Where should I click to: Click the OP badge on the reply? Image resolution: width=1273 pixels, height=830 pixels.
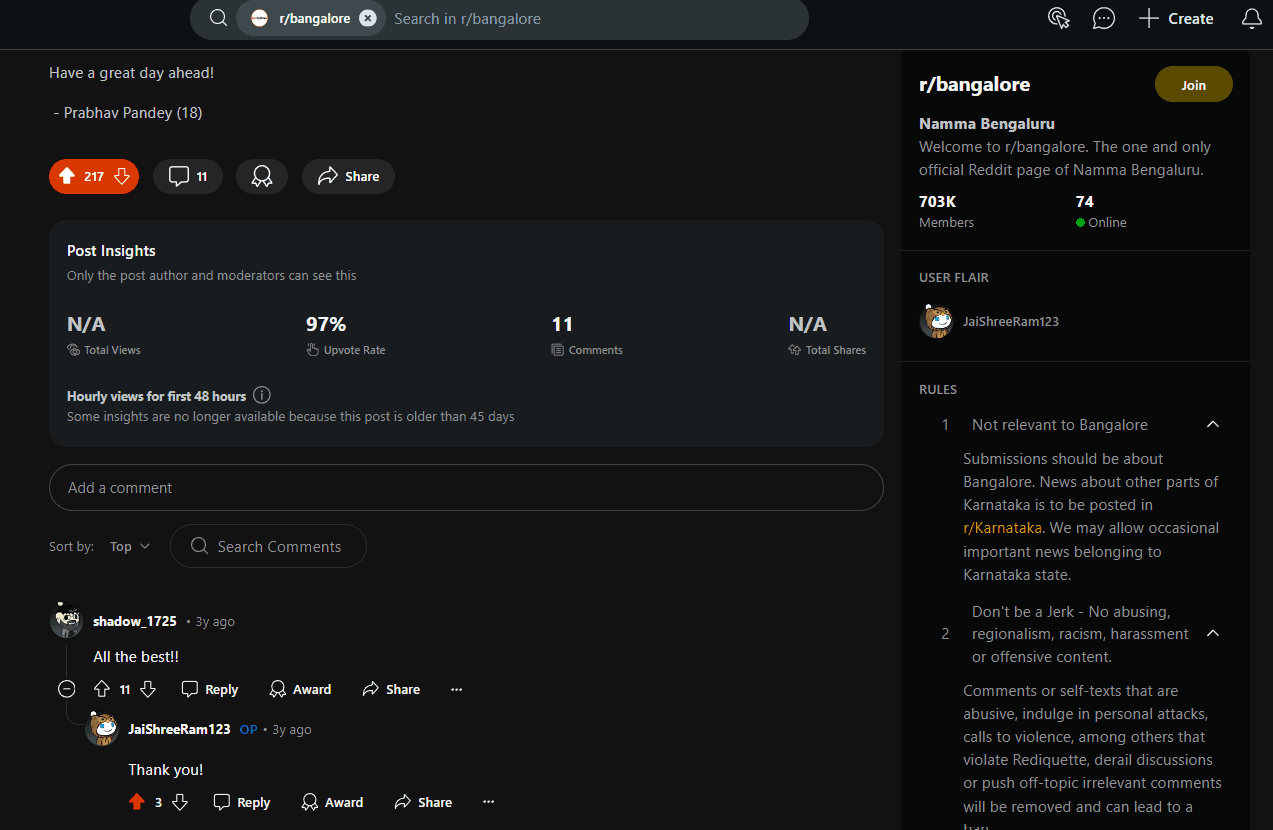249,730
